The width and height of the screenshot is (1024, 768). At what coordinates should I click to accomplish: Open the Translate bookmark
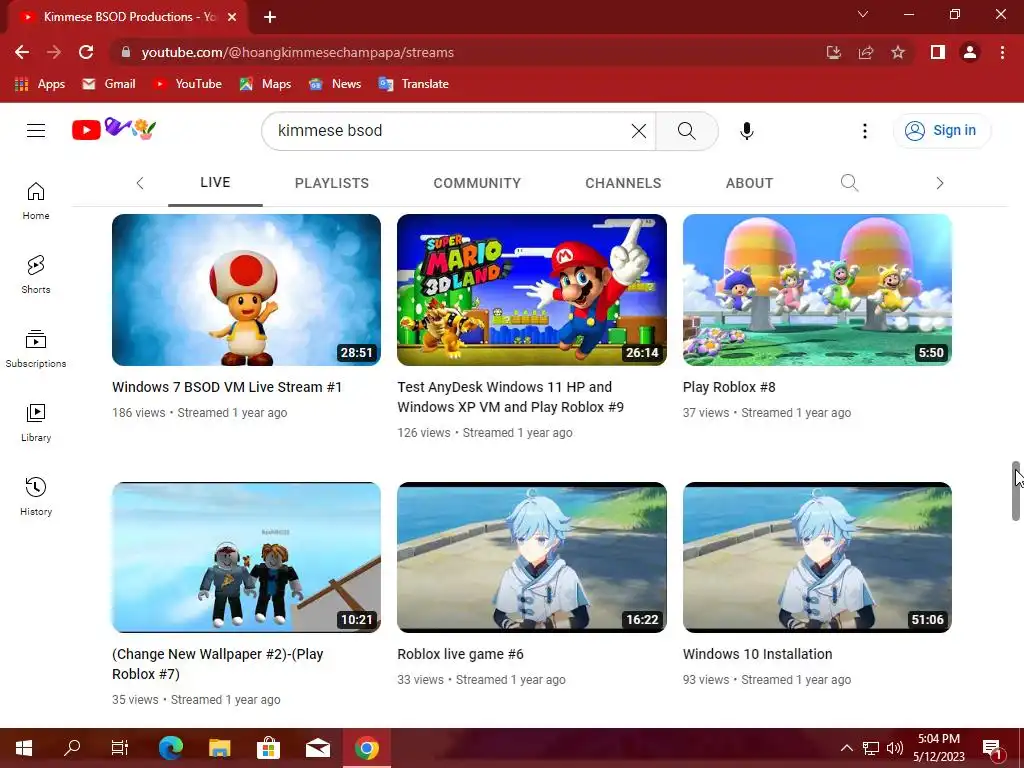click(413, 84)
